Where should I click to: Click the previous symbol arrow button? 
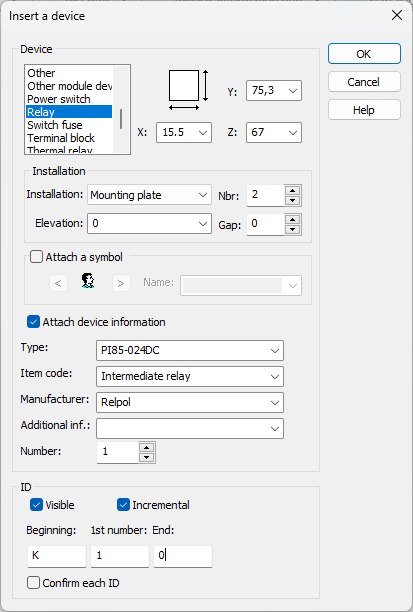(58, 283)
